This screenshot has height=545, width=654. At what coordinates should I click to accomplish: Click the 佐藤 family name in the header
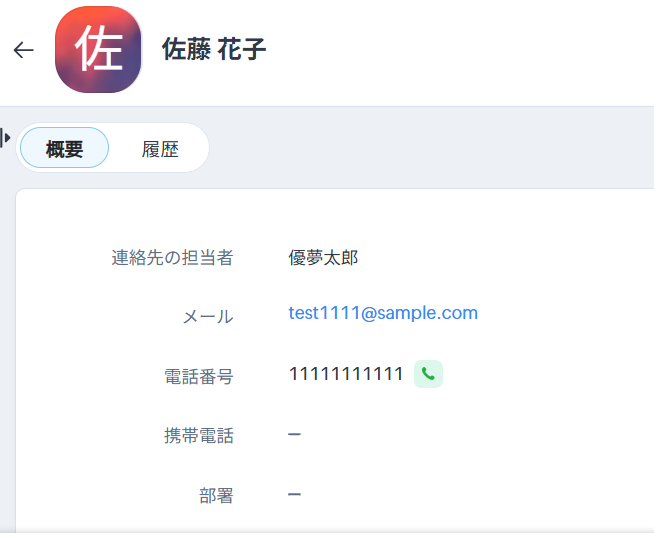tap(186, 49)
